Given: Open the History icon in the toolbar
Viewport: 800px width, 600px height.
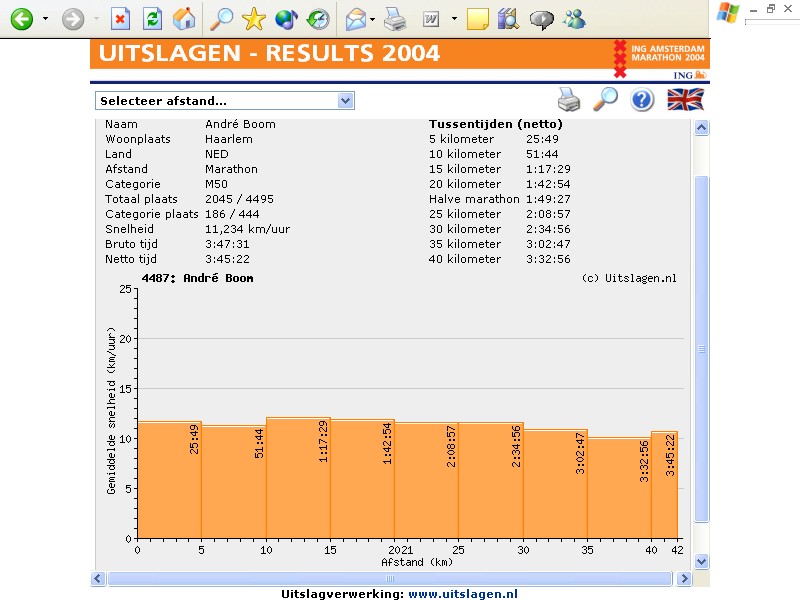Looking at the screenshot, I should tap(318, 18).
